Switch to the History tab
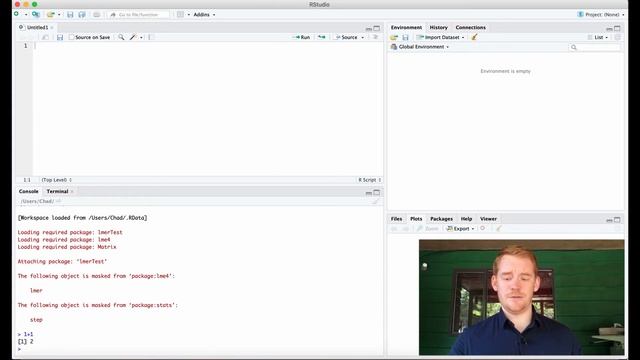 pos(439,27)
